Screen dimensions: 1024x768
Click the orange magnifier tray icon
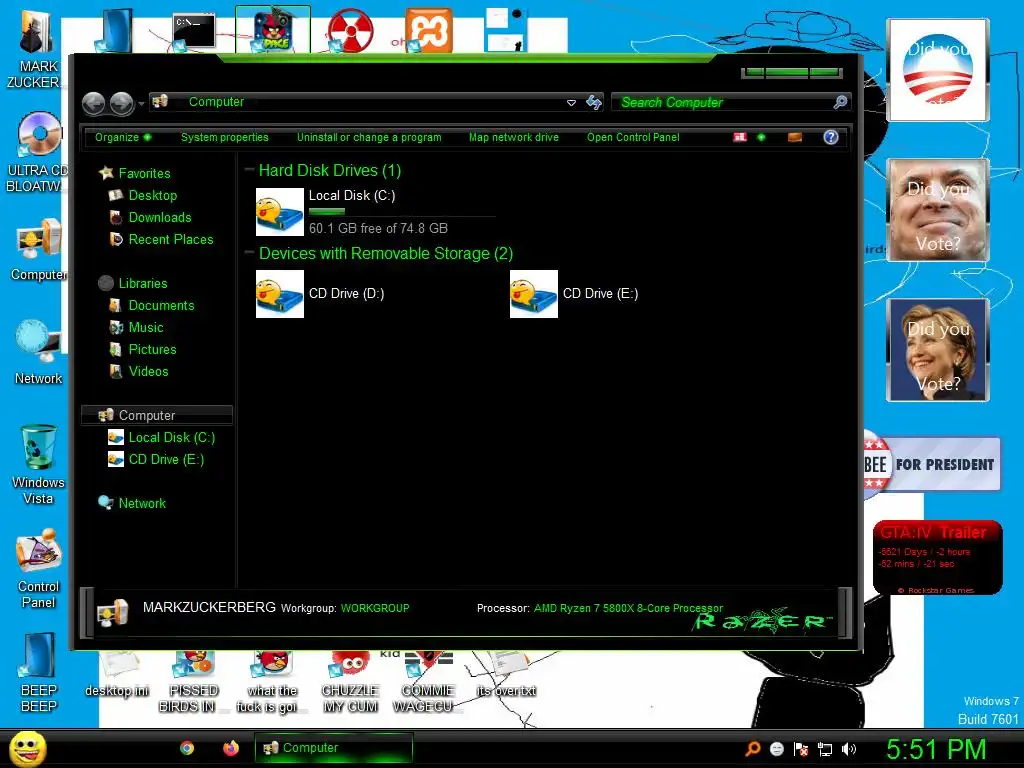(753, 748)
